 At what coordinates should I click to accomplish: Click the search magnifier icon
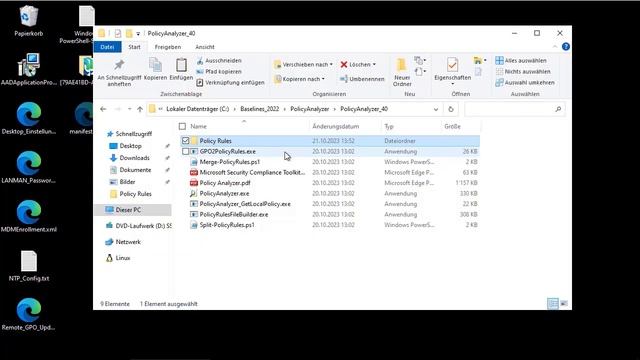[x=558, y=109]
